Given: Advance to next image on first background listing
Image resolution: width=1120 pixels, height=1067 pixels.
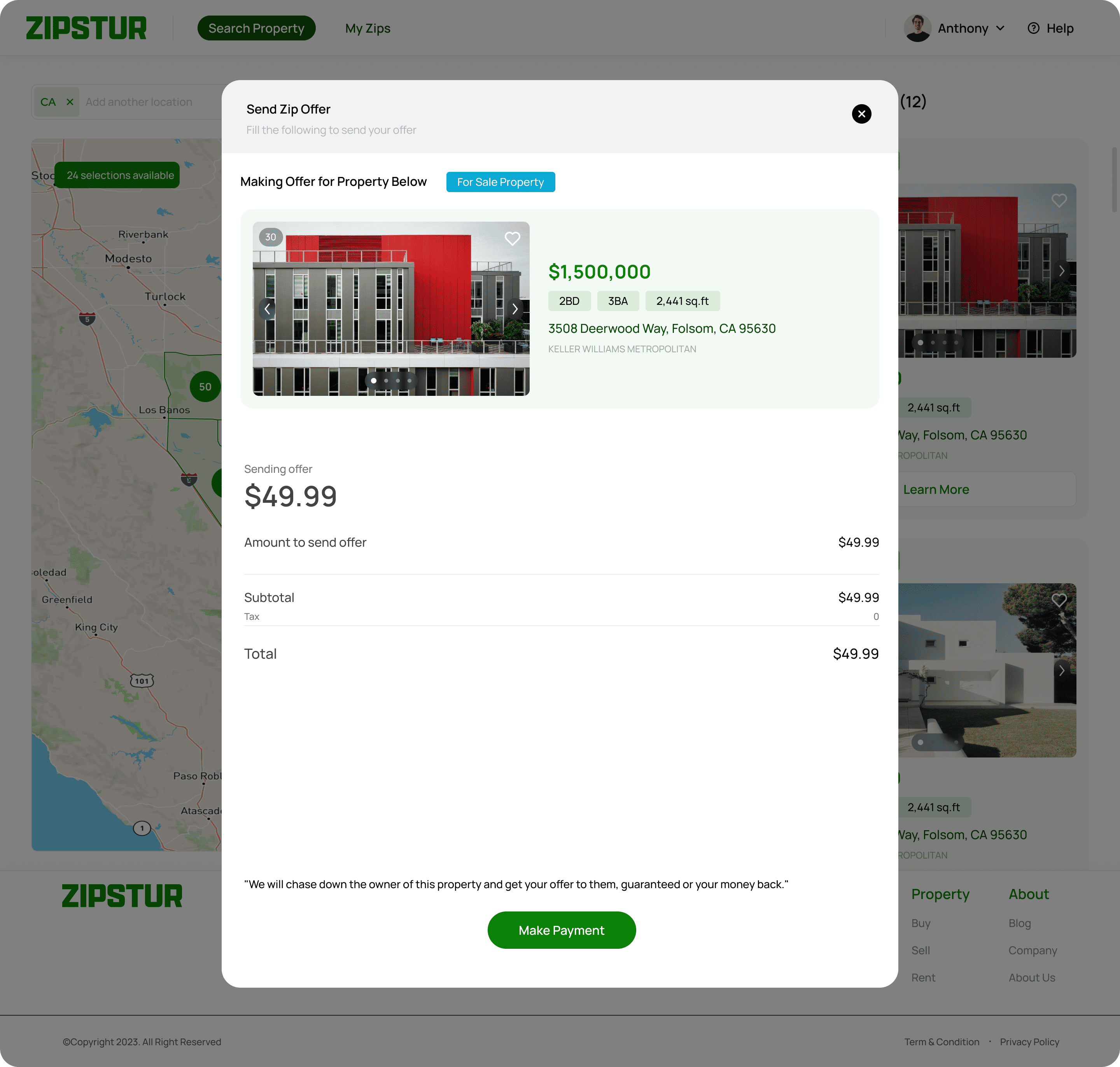Looking at the screenshot, I should (1061, 271).
